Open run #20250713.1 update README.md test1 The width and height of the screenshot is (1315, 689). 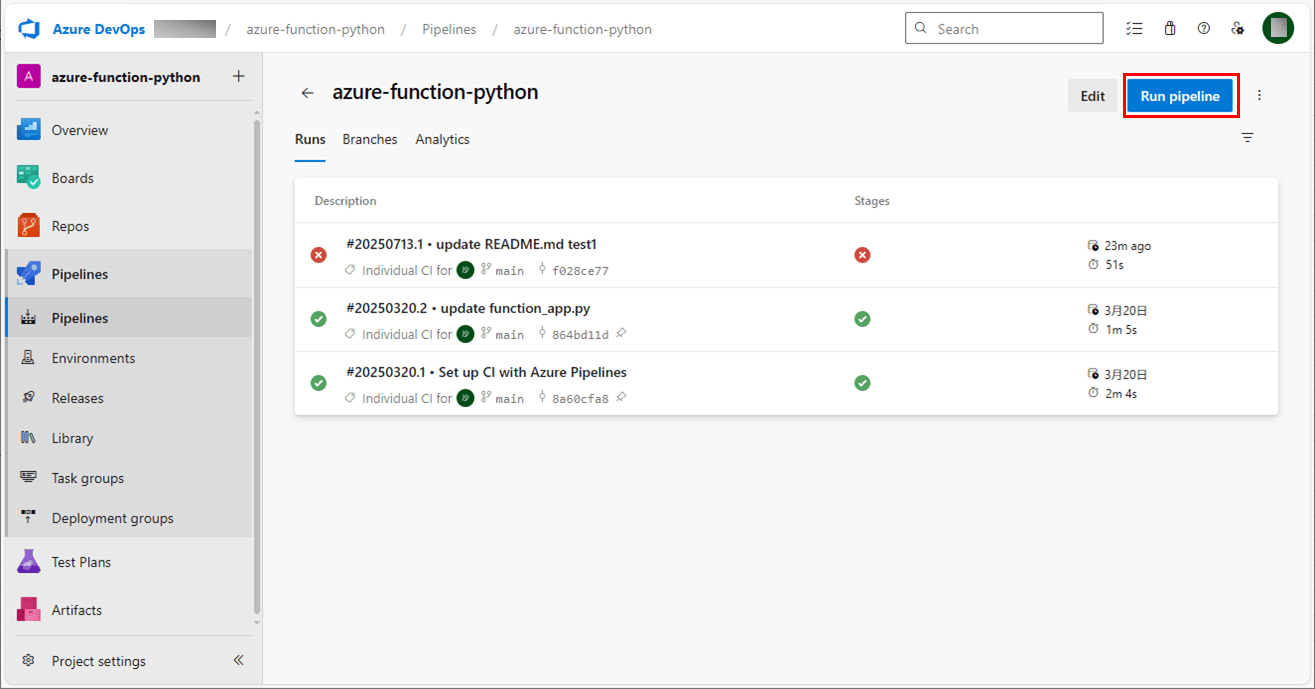tap(471, 244)
